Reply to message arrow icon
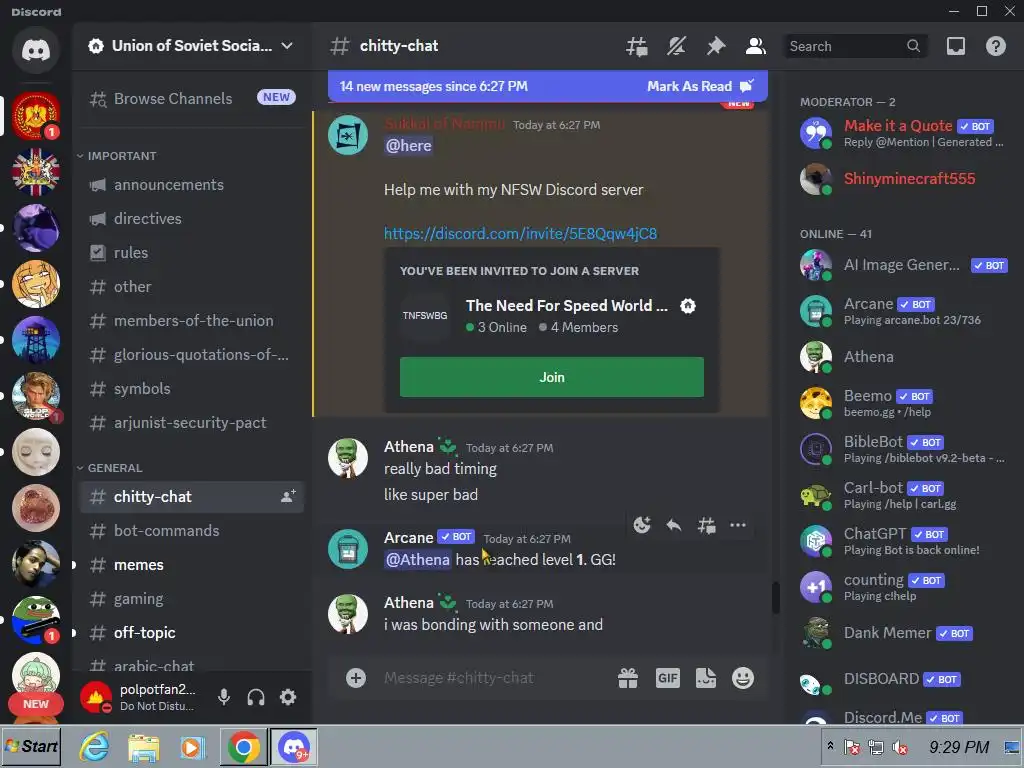Image resolution: width=1024 pixels, height=768 pixels. tap(674, 525)
